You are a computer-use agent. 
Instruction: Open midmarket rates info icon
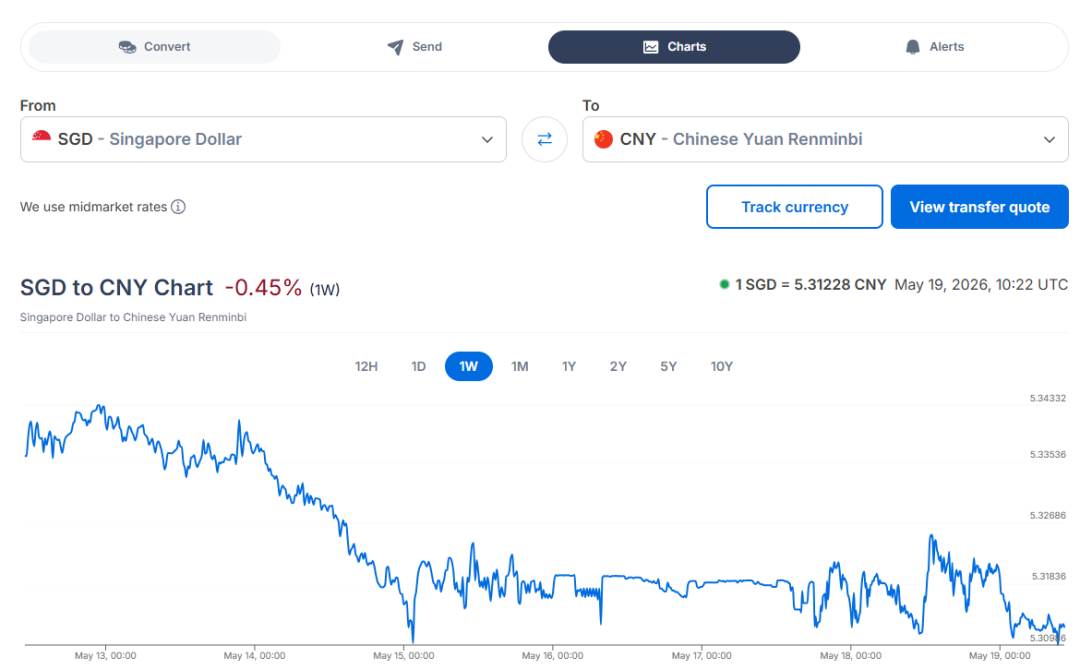pyautogui.click(x=178, y=207)
